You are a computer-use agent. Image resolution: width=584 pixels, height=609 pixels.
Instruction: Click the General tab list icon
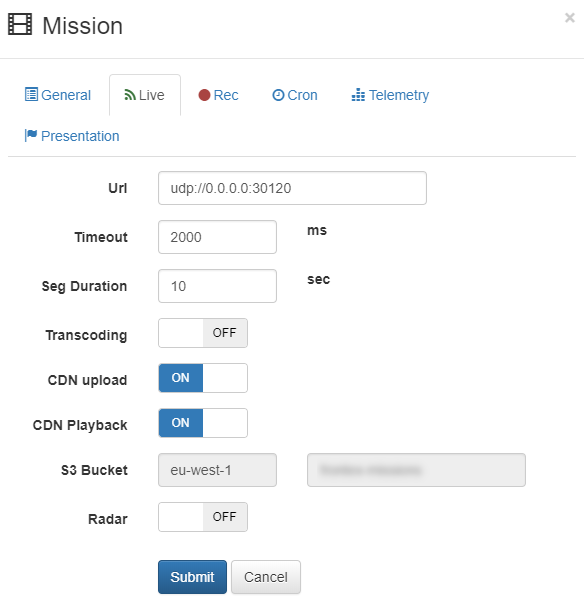(x=31, y=94)
